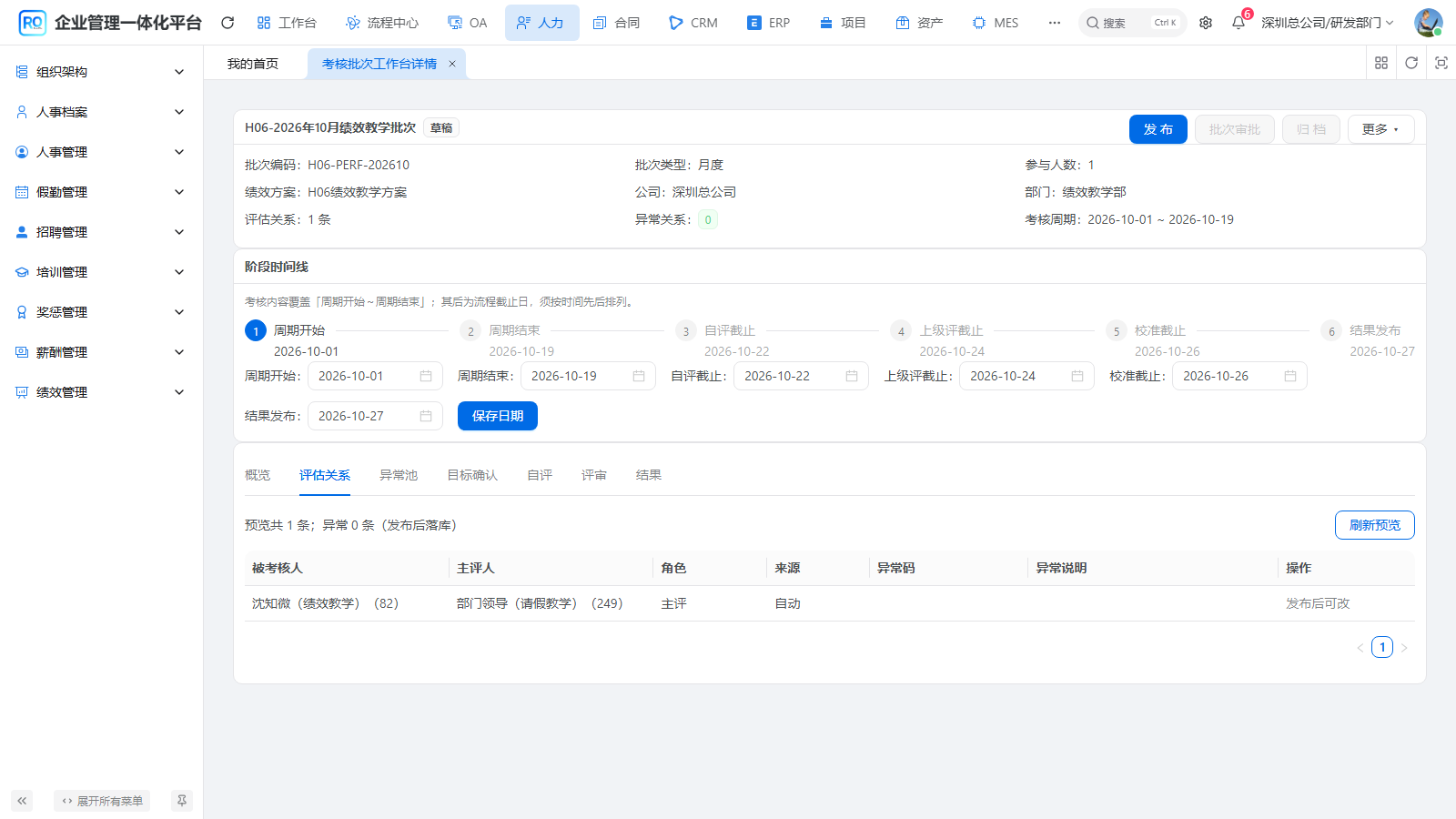Image resolution: width=1456 pixels, height=819 pixels.
Task: Expand 组织架构 sidebar menu
Action: click(101, 72)
